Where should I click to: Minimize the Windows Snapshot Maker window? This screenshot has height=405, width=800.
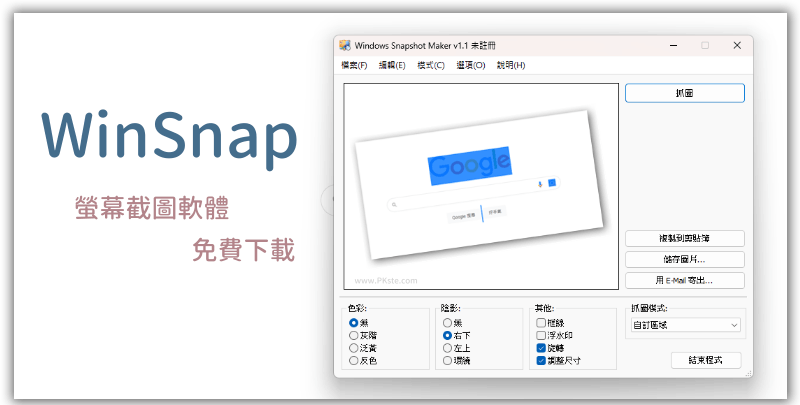(x=674, y=45)
